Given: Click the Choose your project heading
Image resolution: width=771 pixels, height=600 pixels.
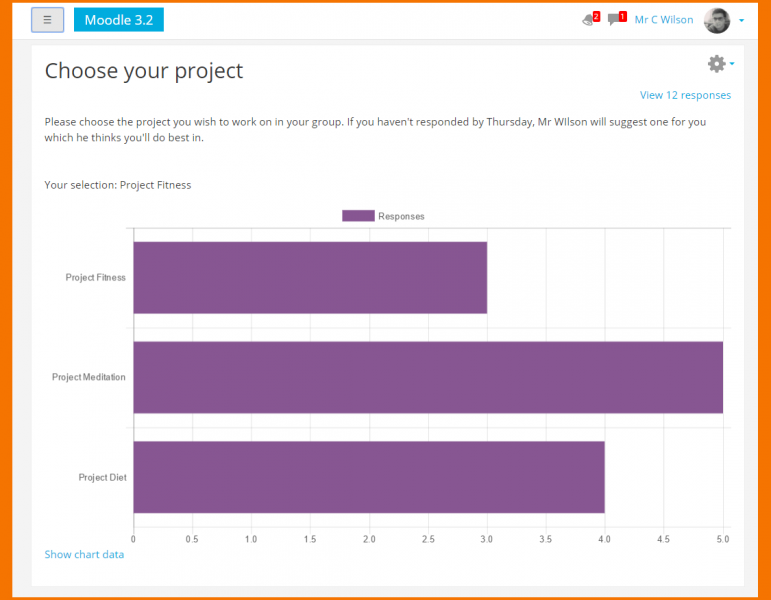Looking at the screenshot, I should [144, 71].
